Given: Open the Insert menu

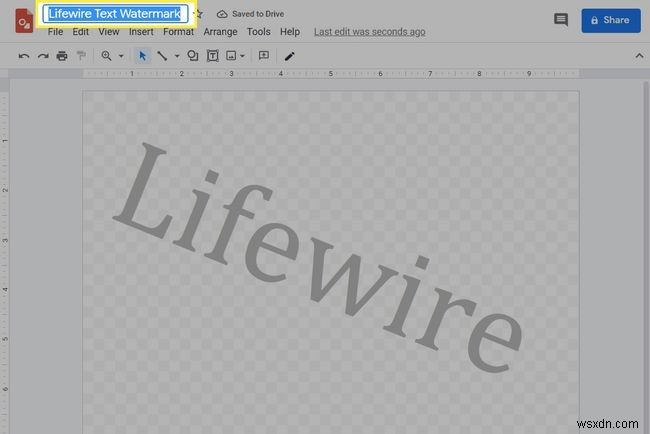Looking at the screenshot, I should point(141,32).
